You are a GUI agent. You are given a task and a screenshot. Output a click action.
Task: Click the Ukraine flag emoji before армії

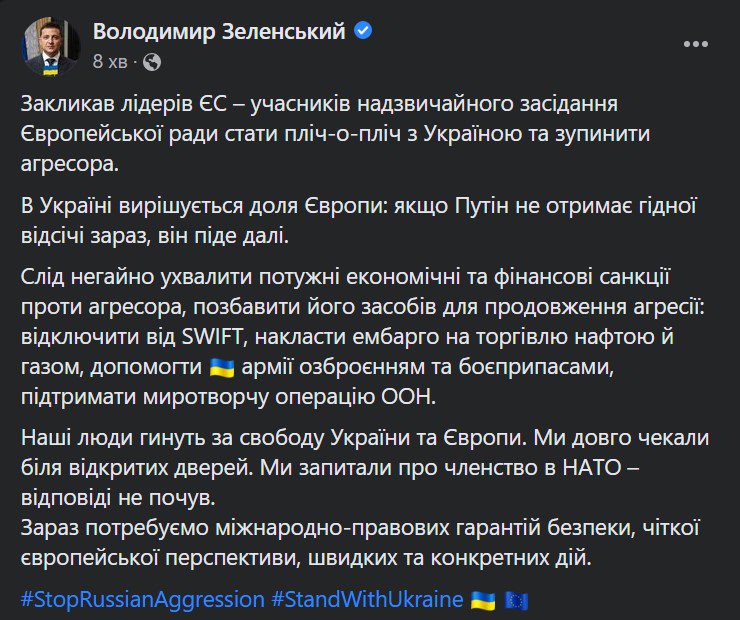[x=222, y=367]
